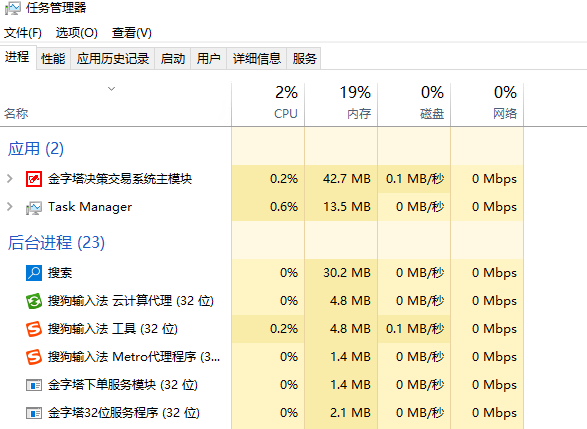Click the Task Manager process icon
Viewport: 587px width, 429px height.
34,207
